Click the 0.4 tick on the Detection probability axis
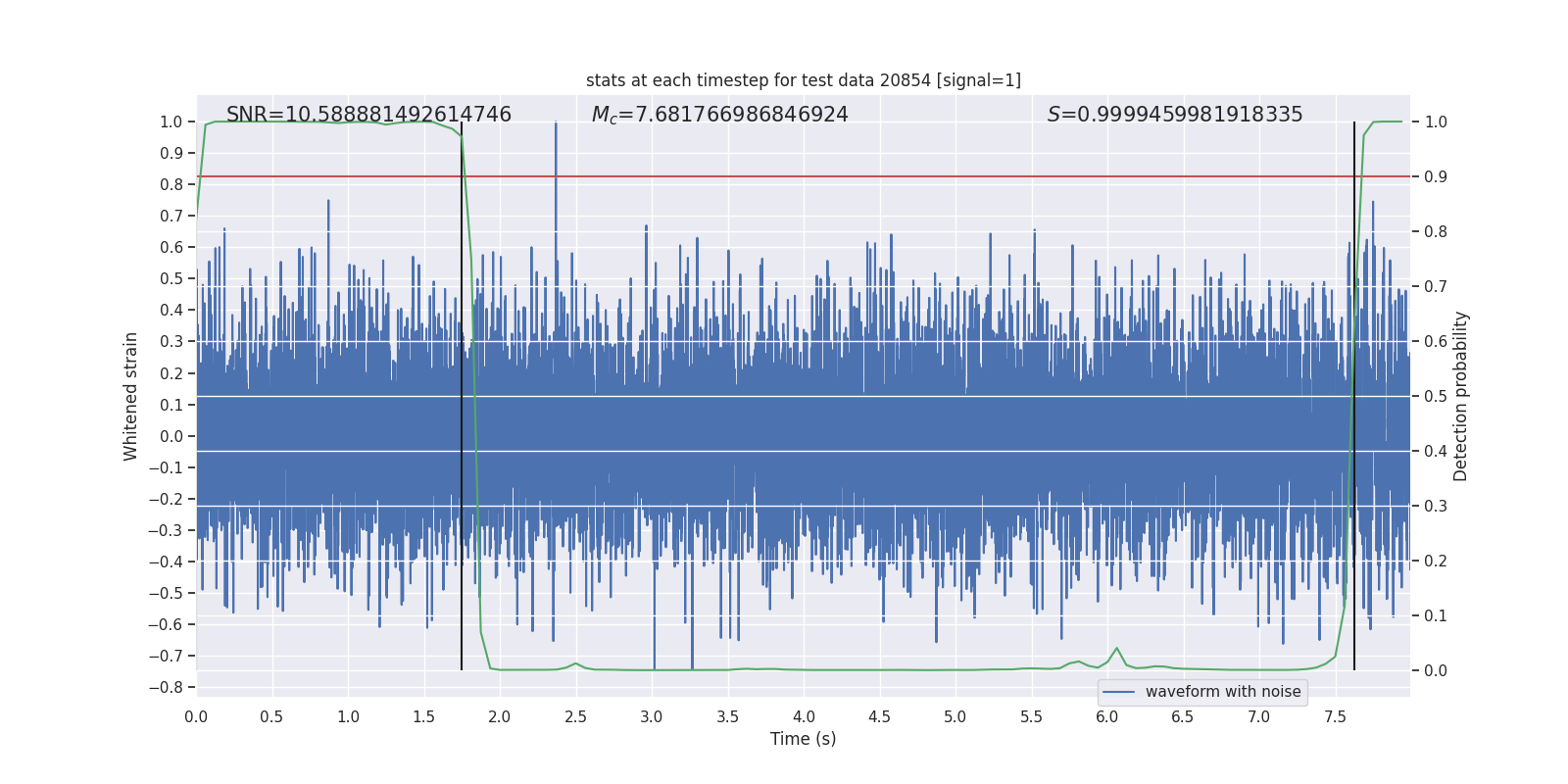The image size is (1568, 784). [x=1436, y=452]
